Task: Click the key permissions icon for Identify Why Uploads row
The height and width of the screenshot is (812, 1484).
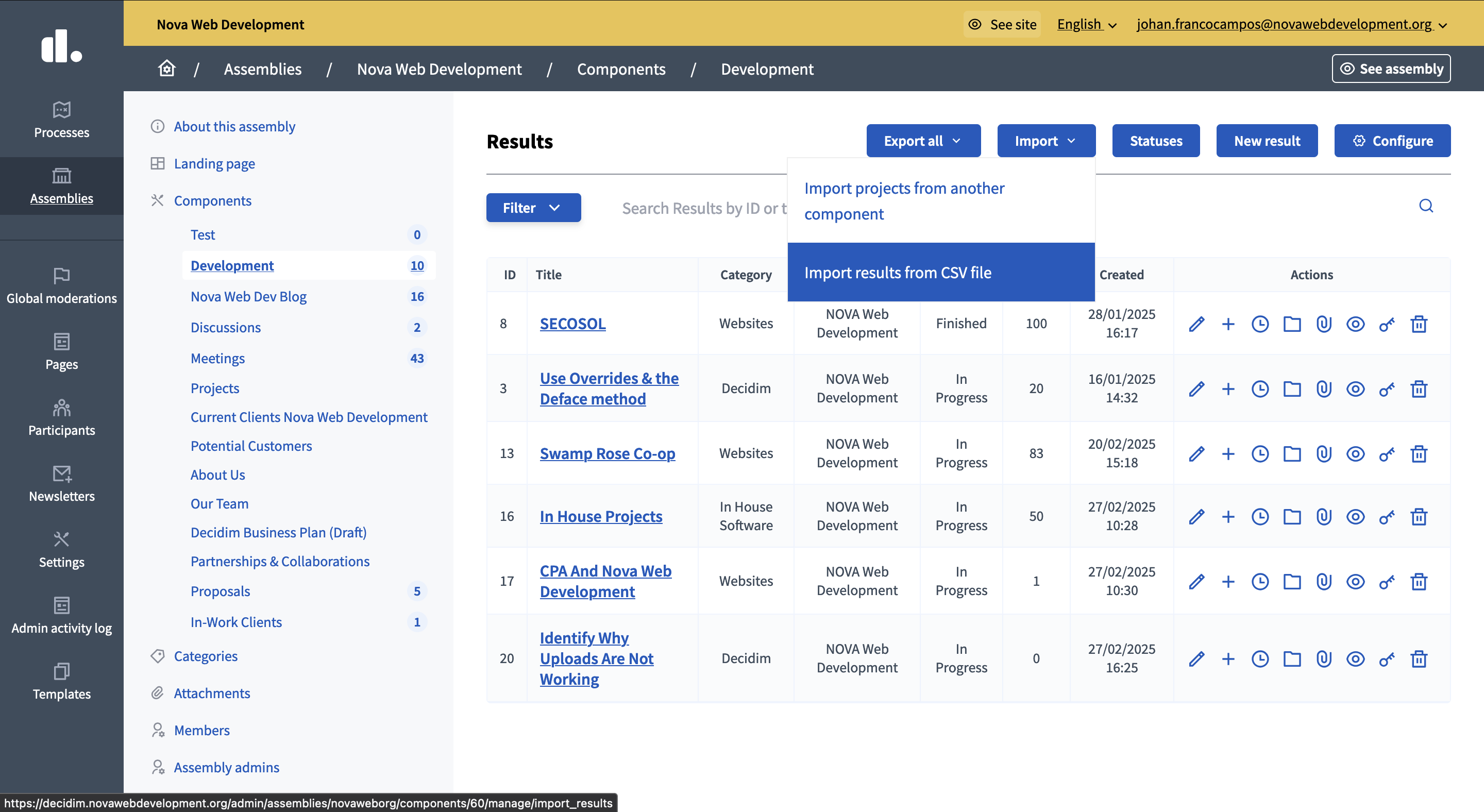Action: pyautogui.click(x=1387, y=659)
